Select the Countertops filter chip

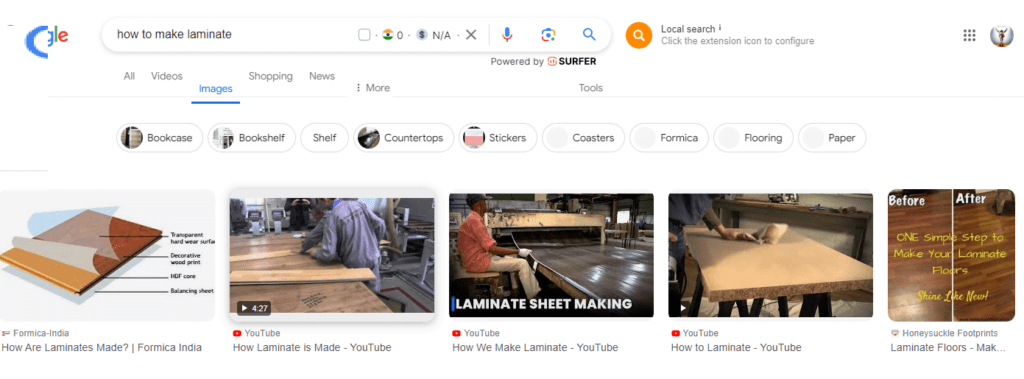click(404, 138)
